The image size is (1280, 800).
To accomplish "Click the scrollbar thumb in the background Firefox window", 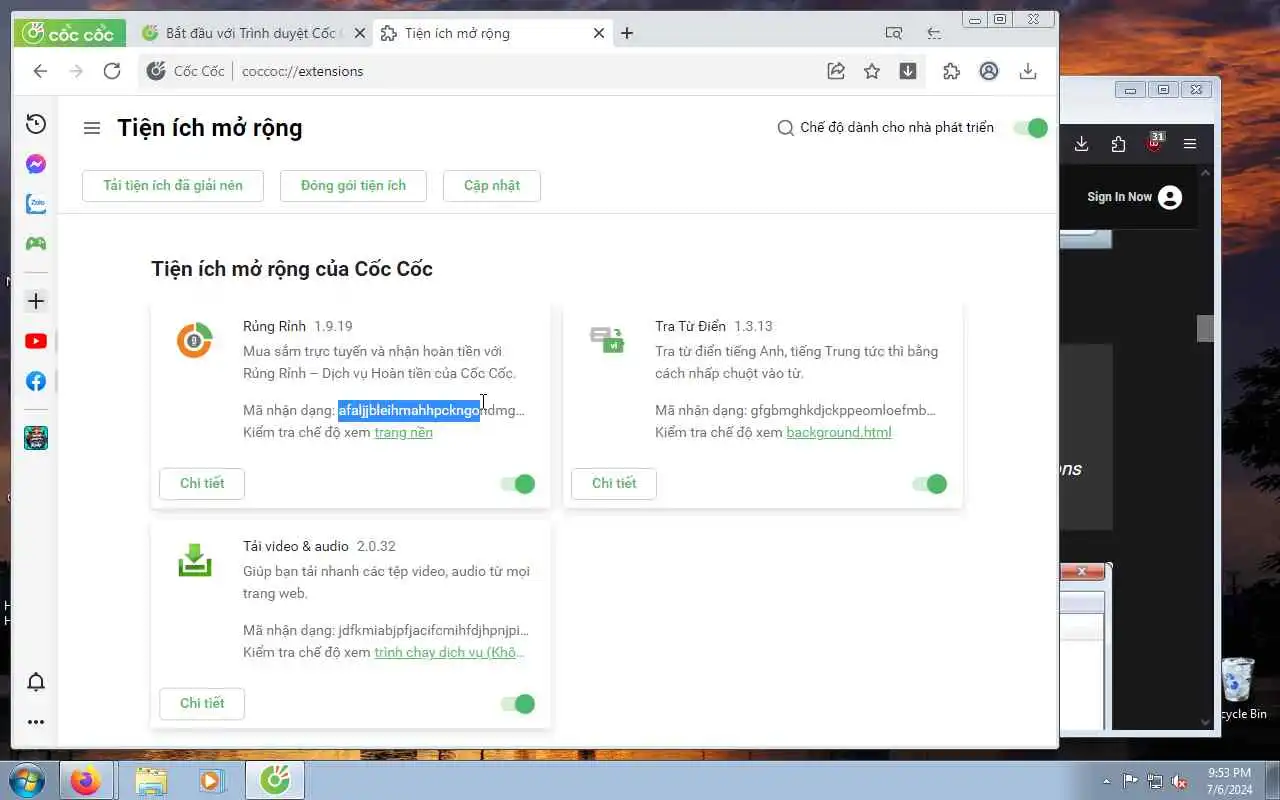I will (1205, 328).
